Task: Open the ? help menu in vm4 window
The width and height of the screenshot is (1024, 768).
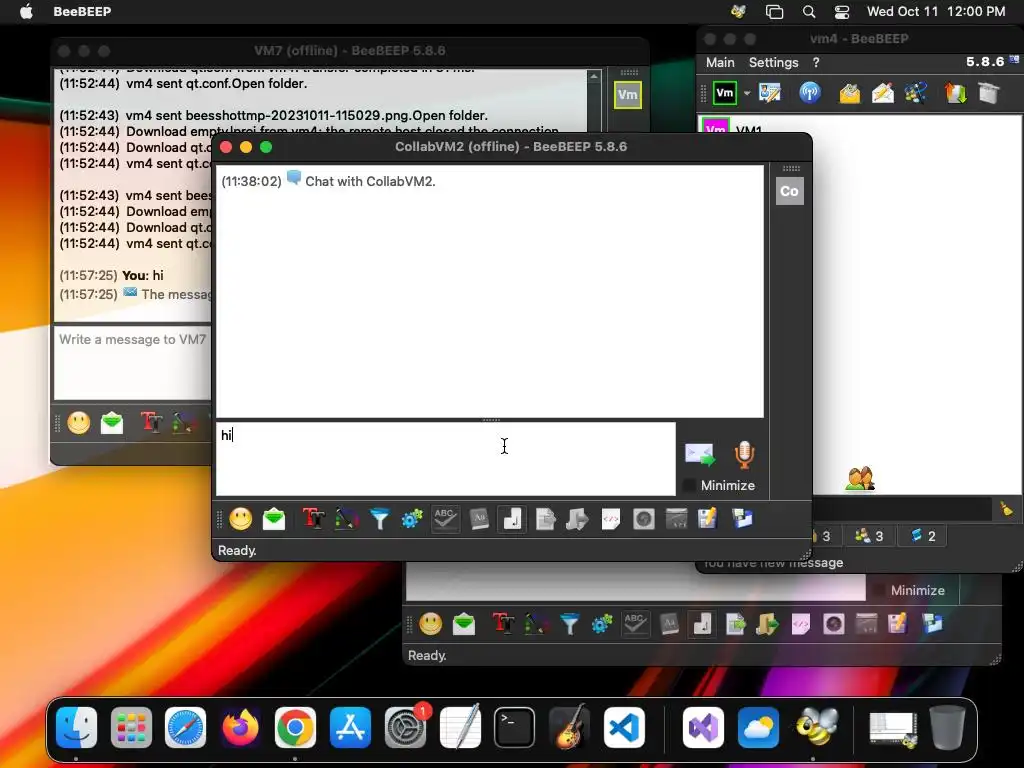Action: tap(816, 63)
